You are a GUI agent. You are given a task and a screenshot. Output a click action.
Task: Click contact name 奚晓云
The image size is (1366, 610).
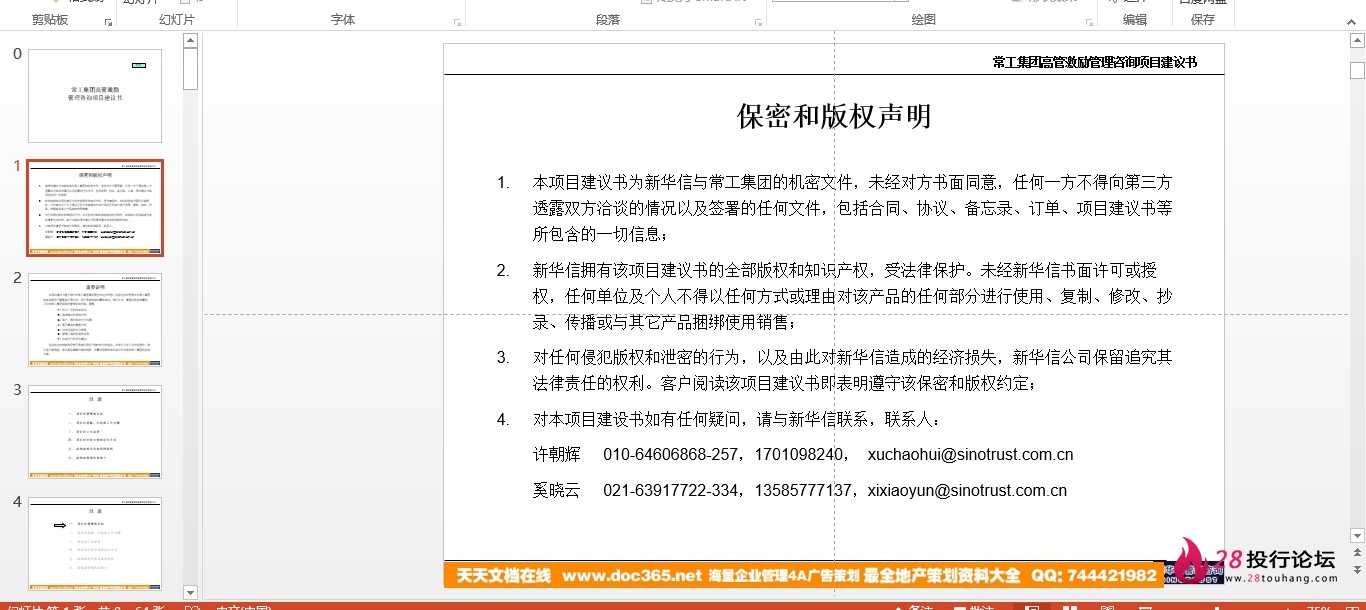[556, 491]
